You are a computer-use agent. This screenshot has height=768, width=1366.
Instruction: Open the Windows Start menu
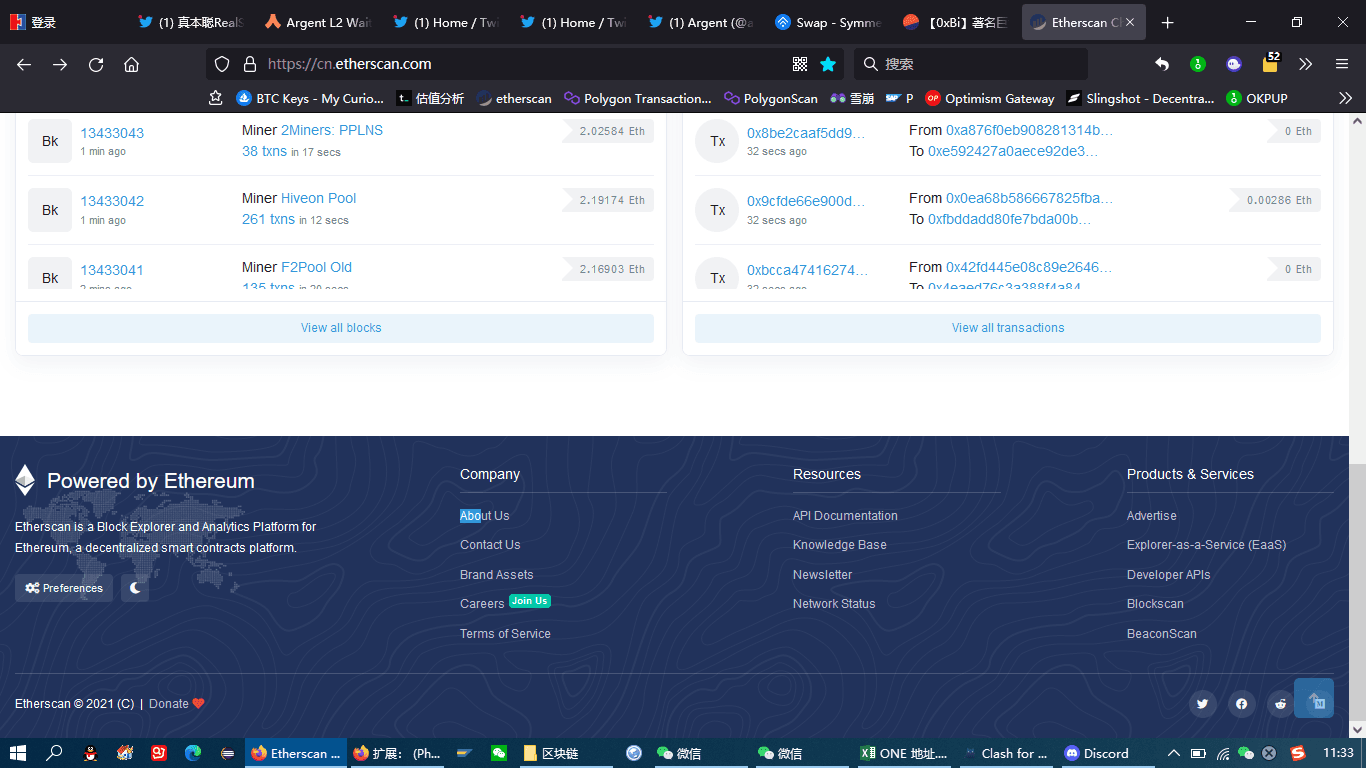pyautogui.click(x=18, y=753)
